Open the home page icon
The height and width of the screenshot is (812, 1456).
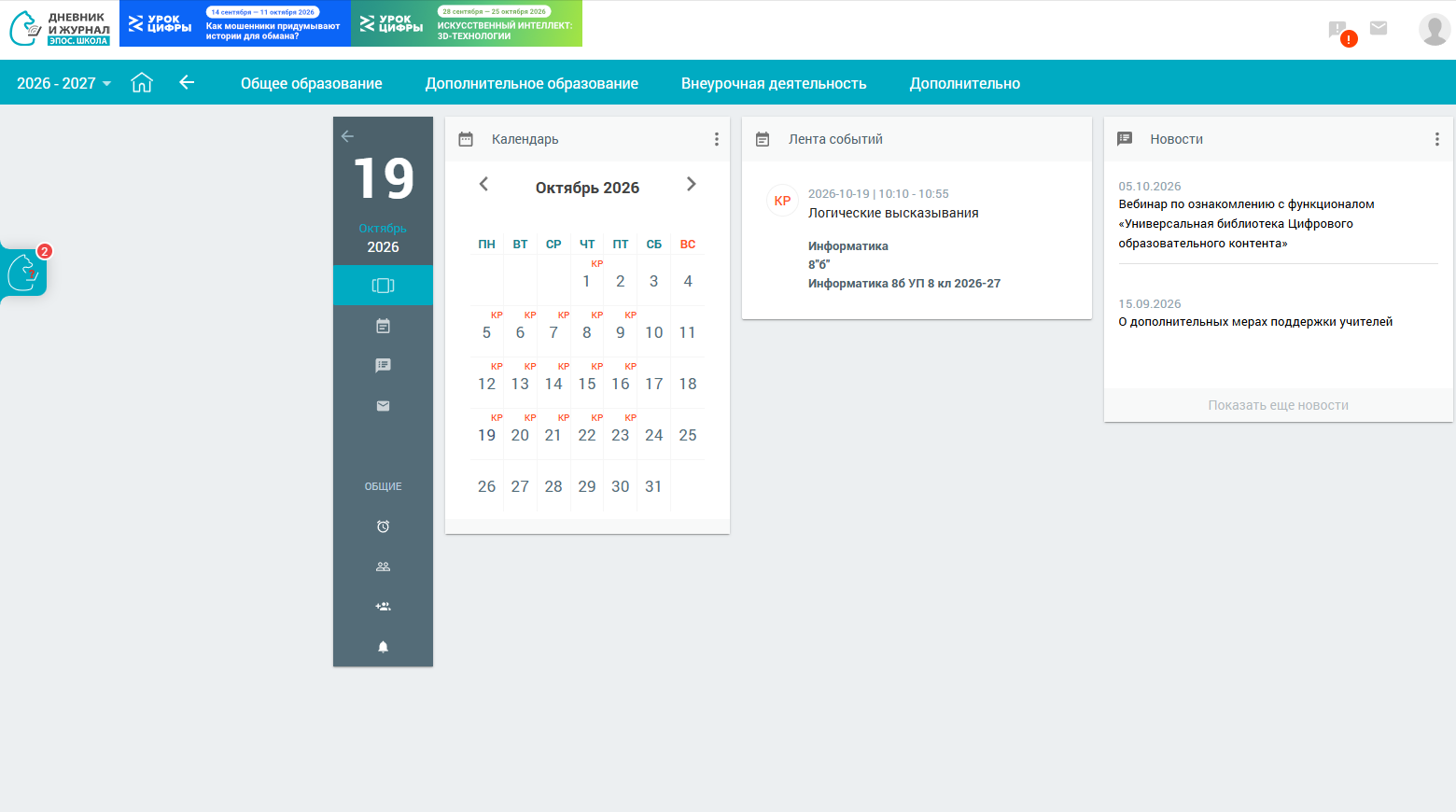tap(142, 83)
